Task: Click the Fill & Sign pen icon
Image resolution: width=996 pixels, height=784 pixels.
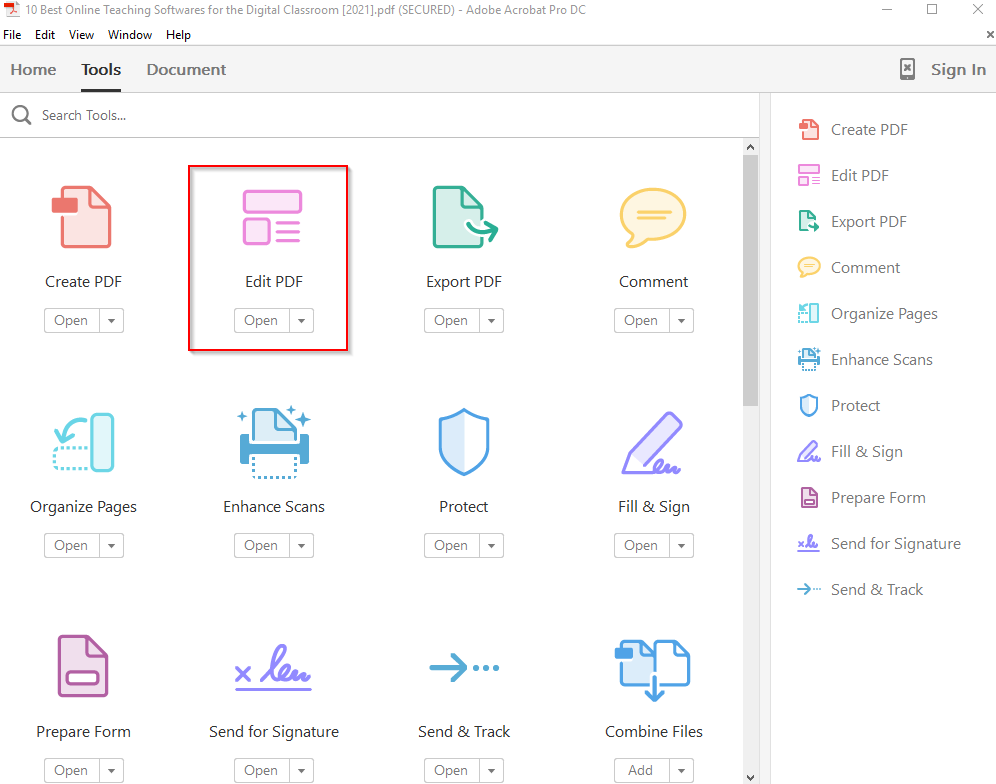Action: (652, 443)
